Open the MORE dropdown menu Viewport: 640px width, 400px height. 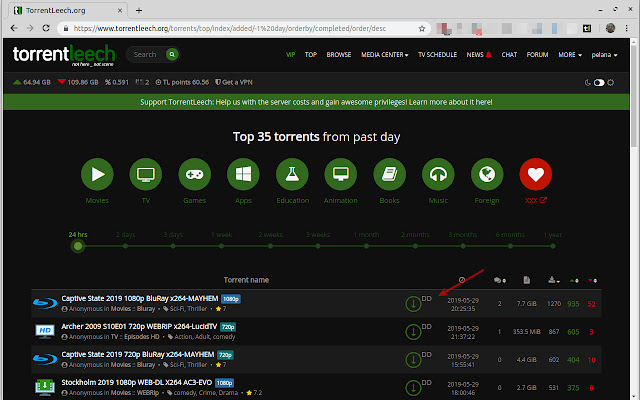point(570,55)
